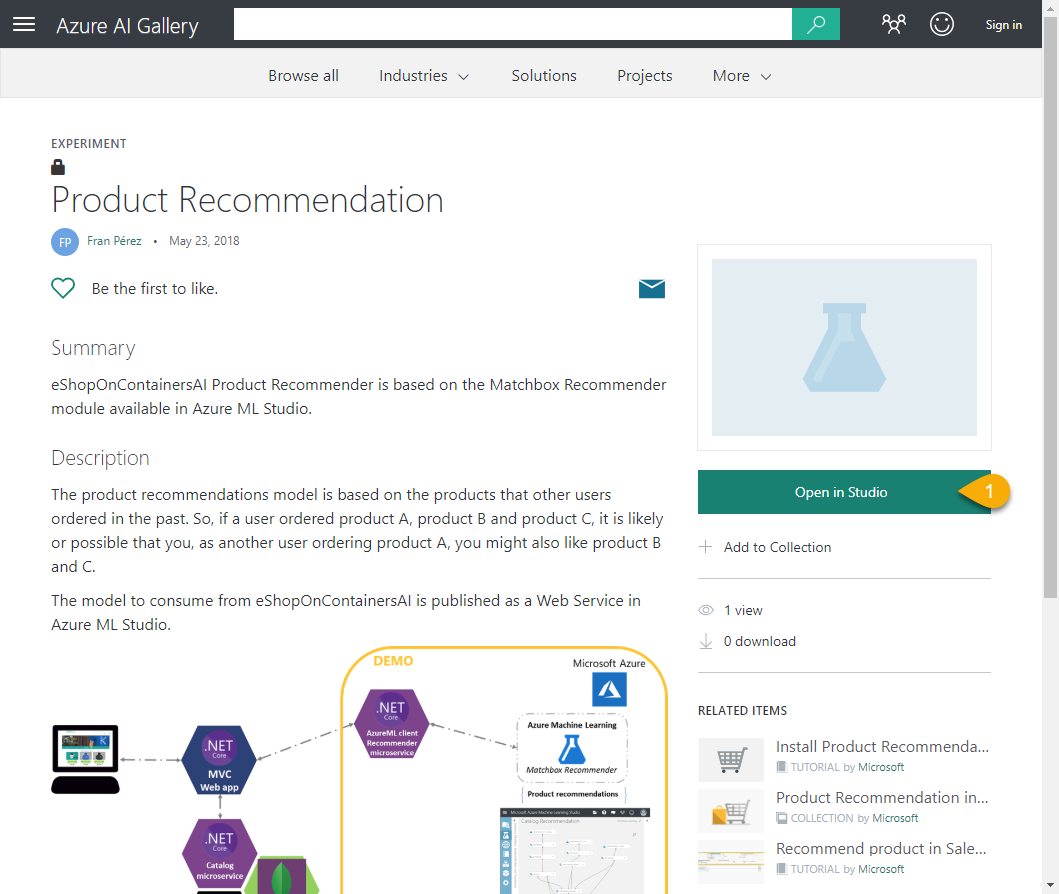1059x894 pixels.
Task: Click the envelope email share icon
Action: click(652, 288)
